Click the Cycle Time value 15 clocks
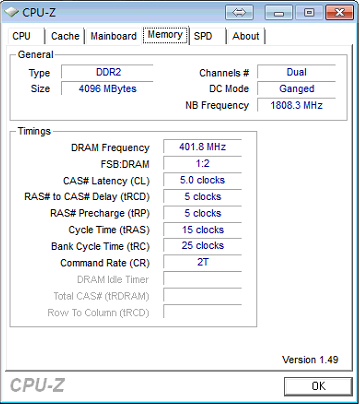The height and width of the screenshot is (404, 360). click(202, 229)
